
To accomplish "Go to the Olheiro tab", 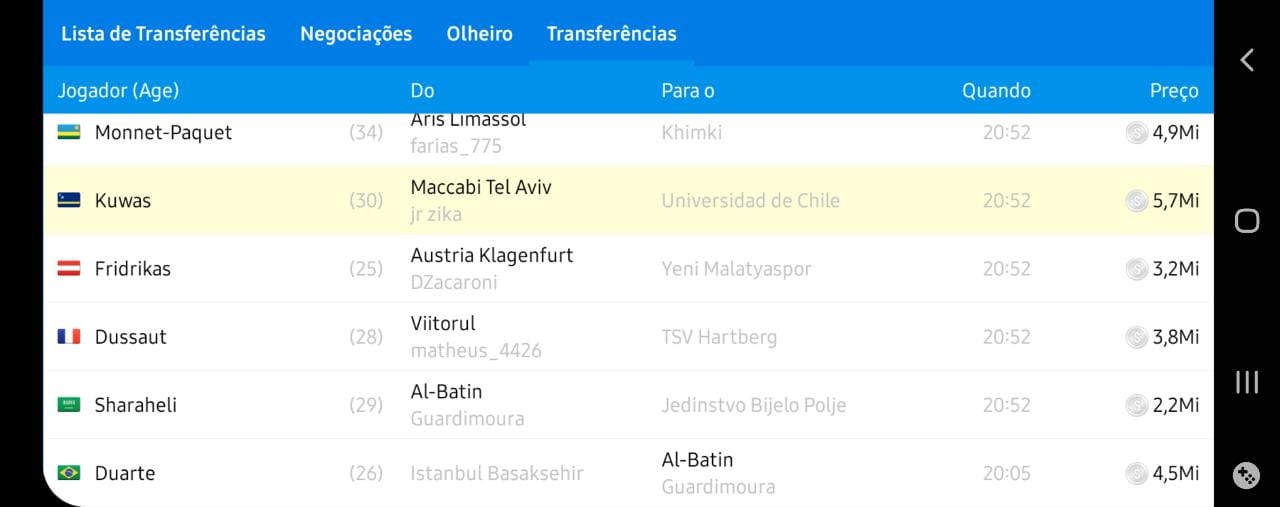I will 479,34.
